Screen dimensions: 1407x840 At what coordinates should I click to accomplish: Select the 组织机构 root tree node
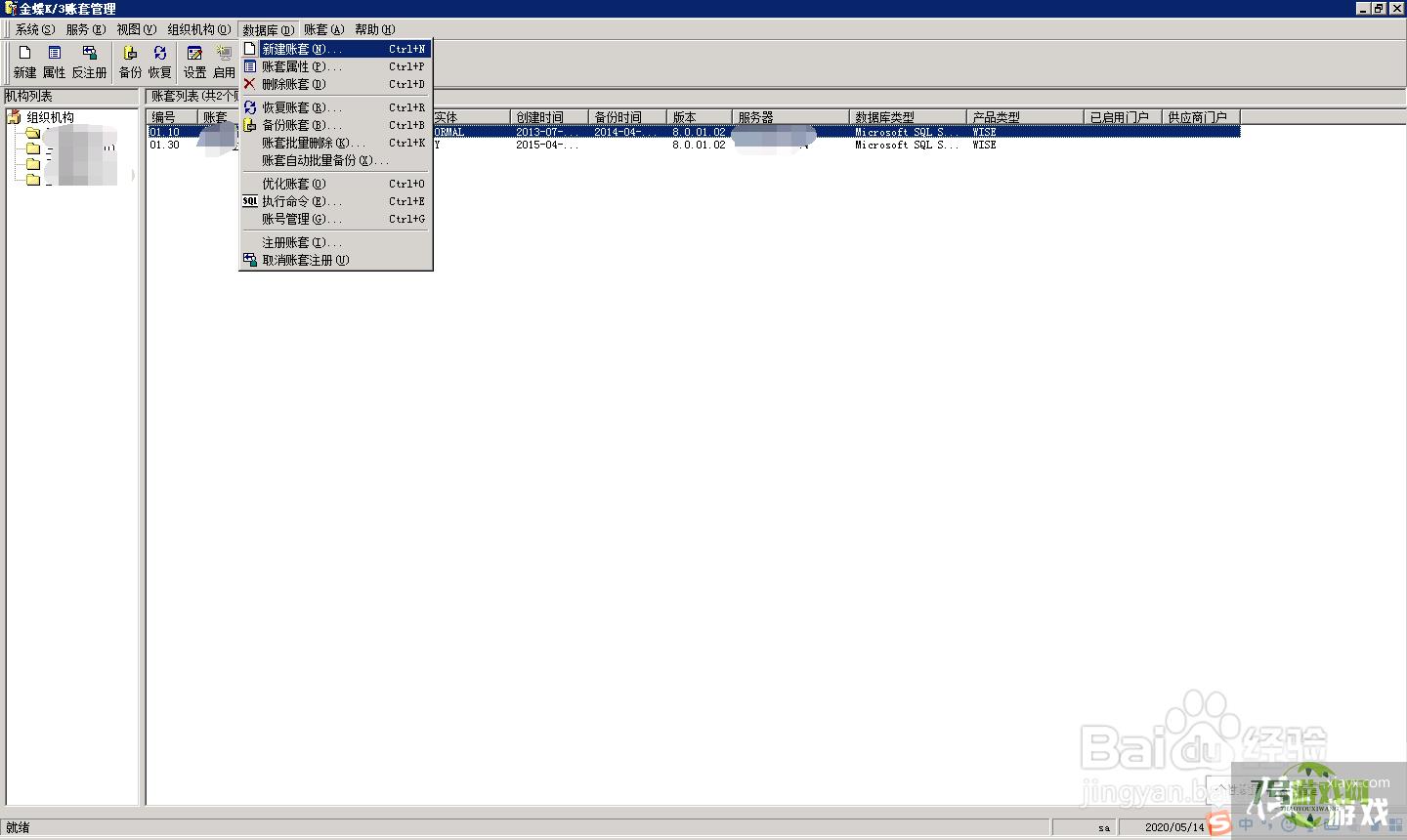(50, 117)
